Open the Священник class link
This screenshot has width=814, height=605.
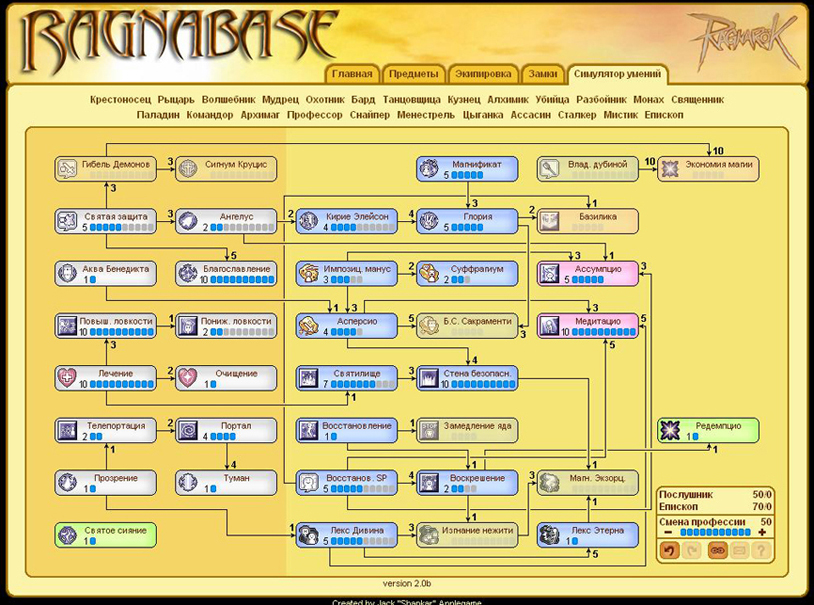pos(697,100)
